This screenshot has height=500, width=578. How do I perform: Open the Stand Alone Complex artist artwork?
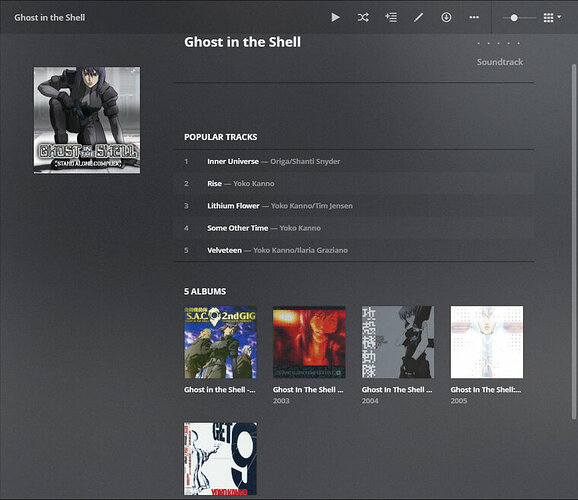[87, 120]
